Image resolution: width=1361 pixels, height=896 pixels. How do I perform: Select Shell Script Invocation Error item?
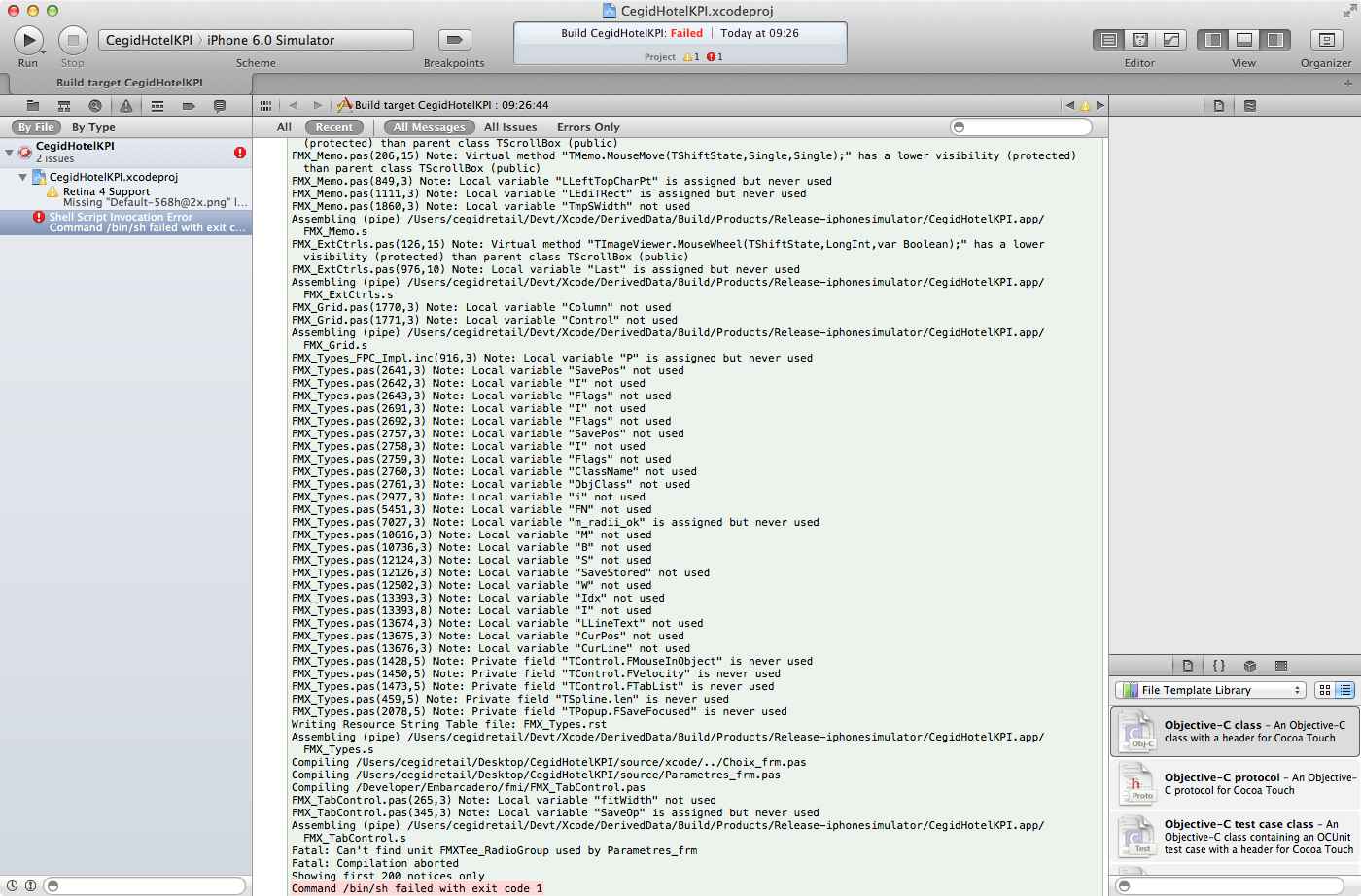click(x=125, y=222)
